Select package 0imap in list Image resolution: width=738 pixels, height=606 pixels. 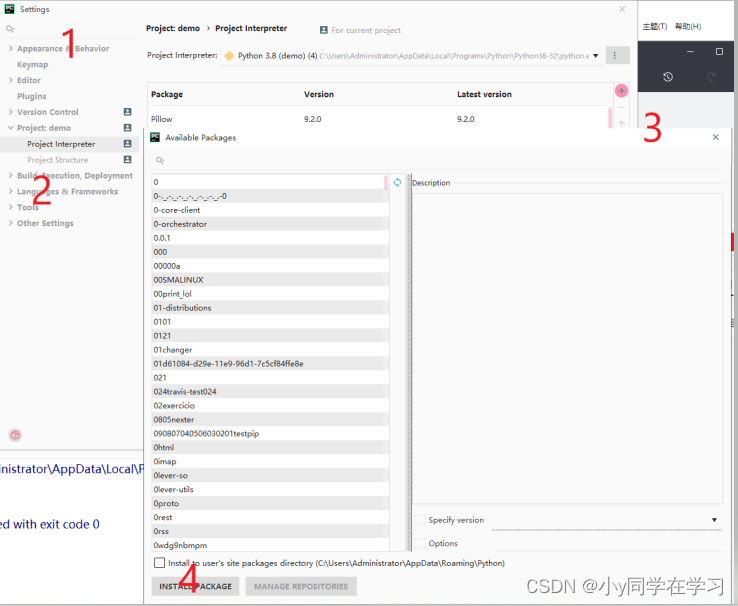tap(270, 461)
